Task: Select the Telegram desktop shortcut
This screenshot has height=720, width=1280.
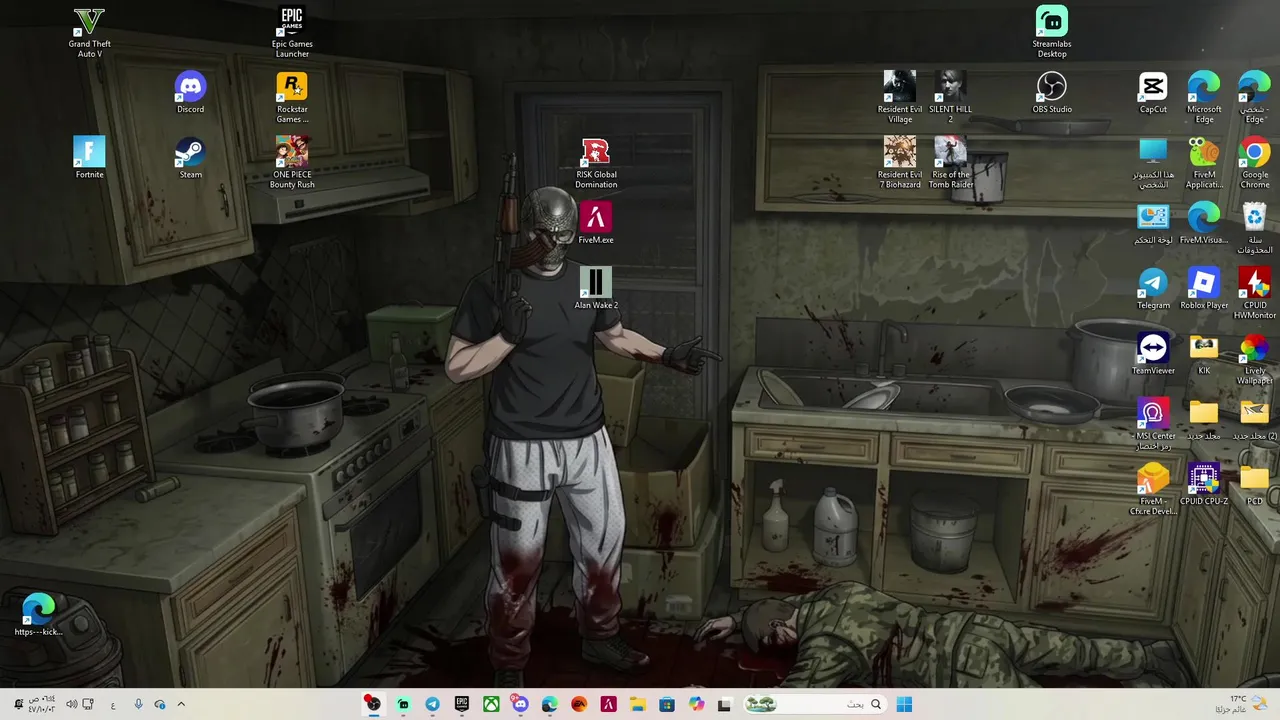Action: (x=1153, y=288)
